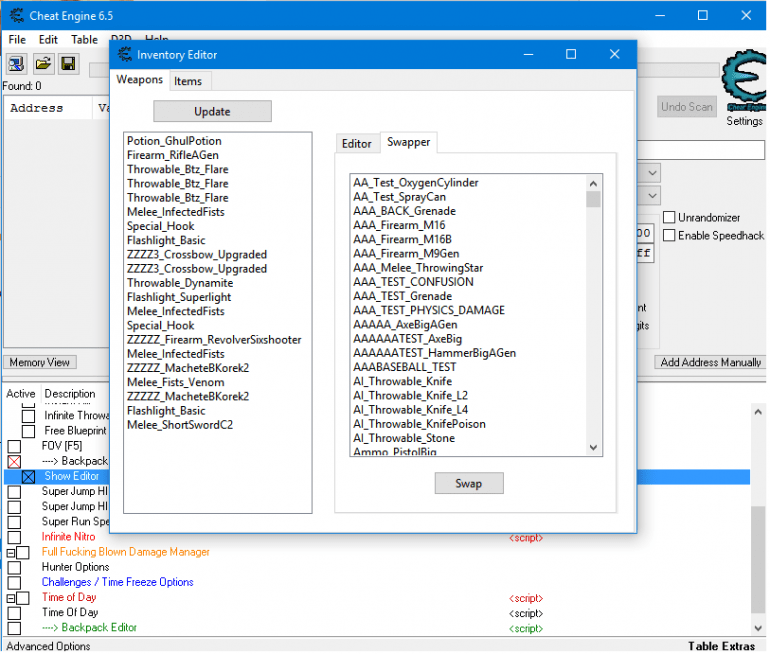Click the Cheat Engine 6.5 title bar icon
The width and height of the screenshot is (770, 654).
14,16
